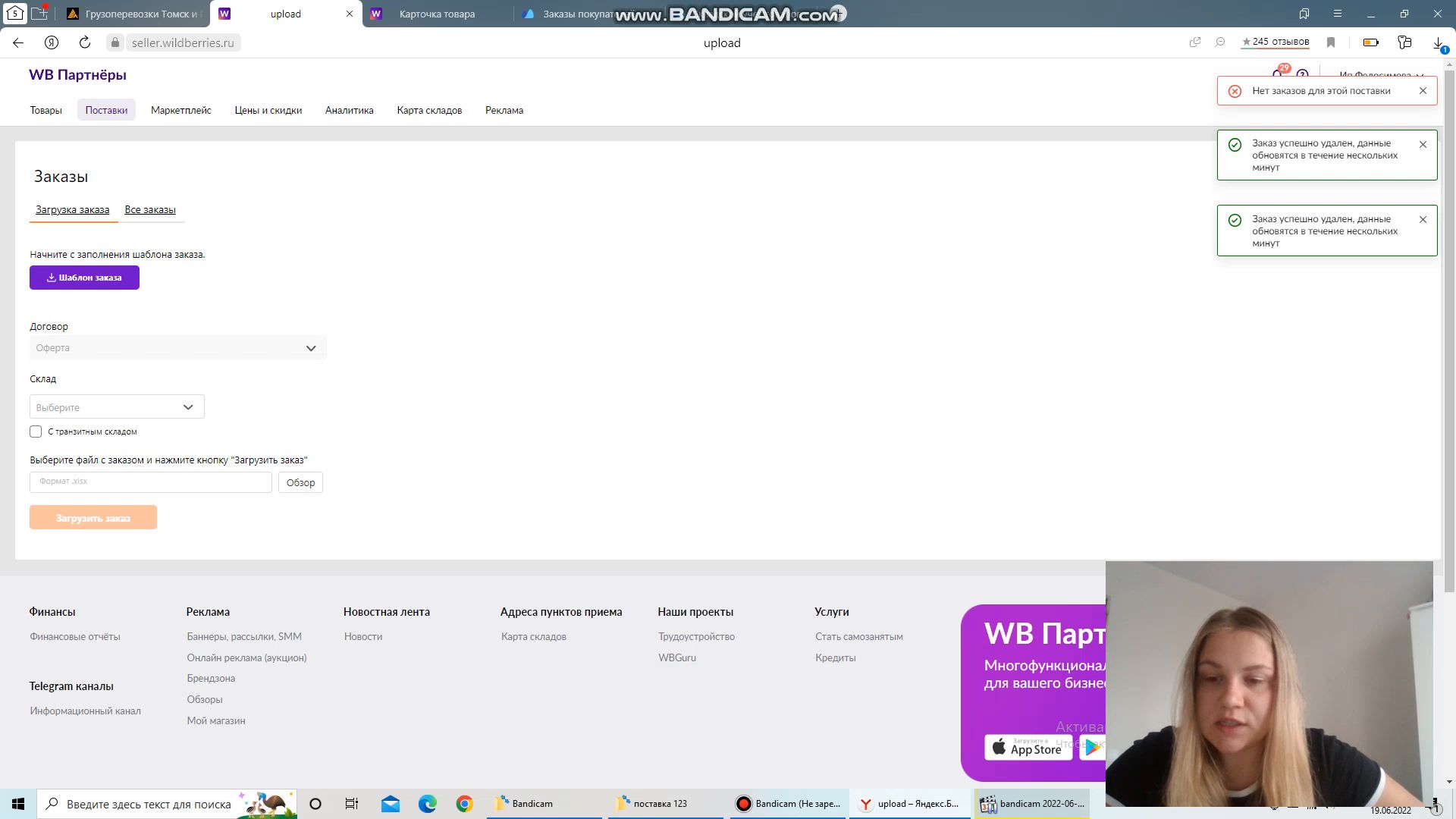The width and height of the screenshot is (1456, 819).
Task: Open the Реклама section tab
Action: pyautogui.click(x=504, y=110)
